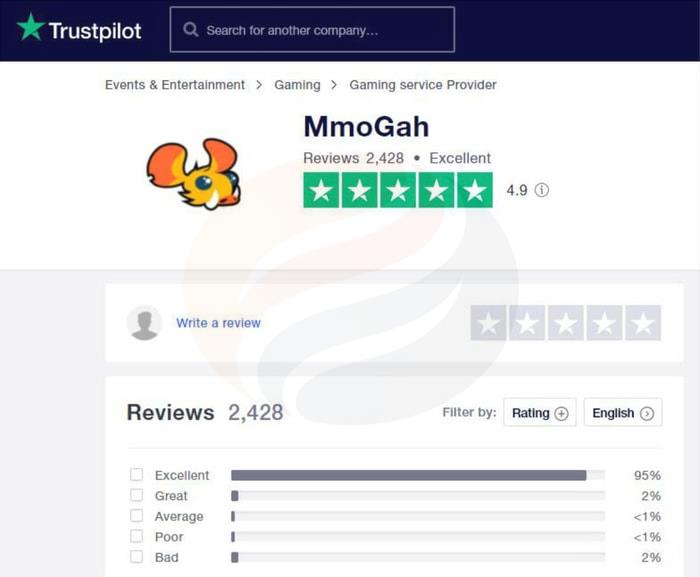This screenshot has width=700, height=577.
Task: Rate one star in the review box
Action: 489,323
